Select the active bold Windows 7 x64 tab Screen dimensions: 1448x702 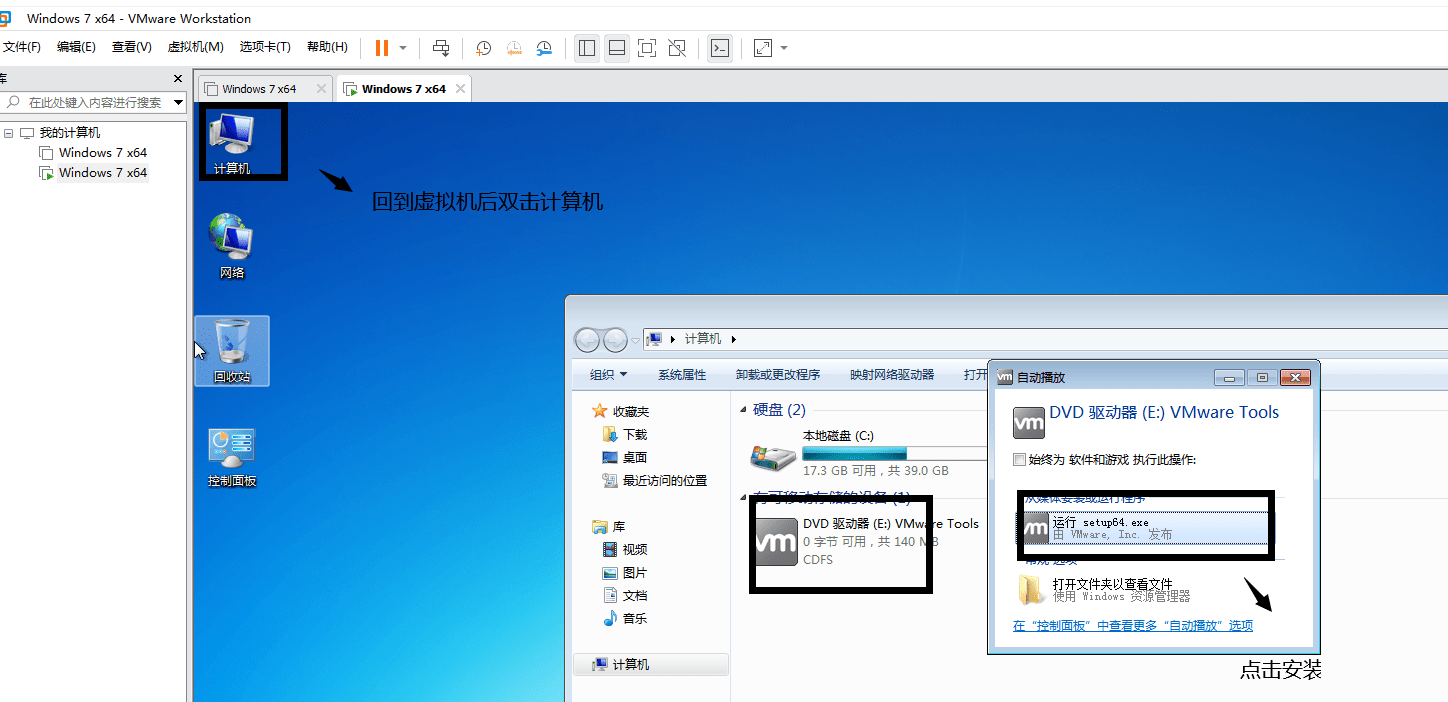[x=403, y=89]
